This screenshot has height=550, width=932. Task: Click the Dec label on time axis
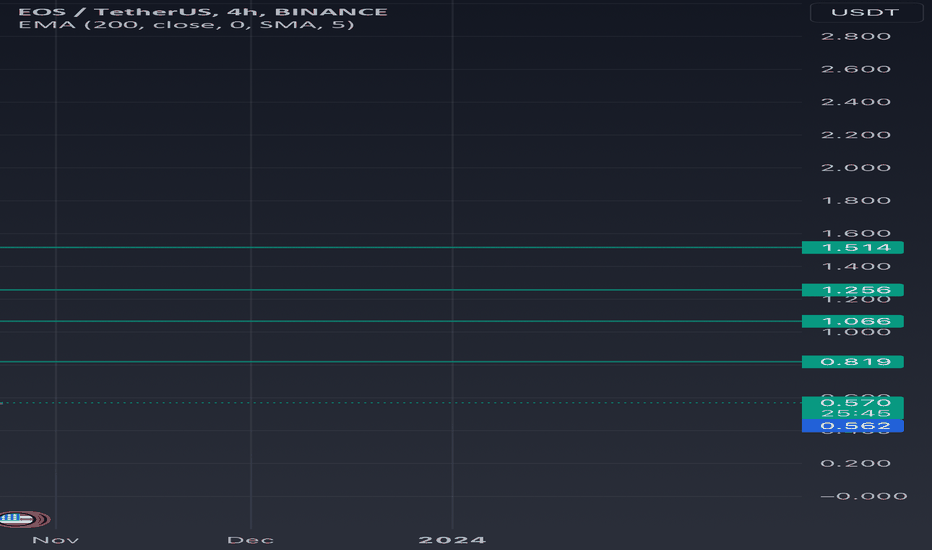pyautogui.click(x=250, y=540)
